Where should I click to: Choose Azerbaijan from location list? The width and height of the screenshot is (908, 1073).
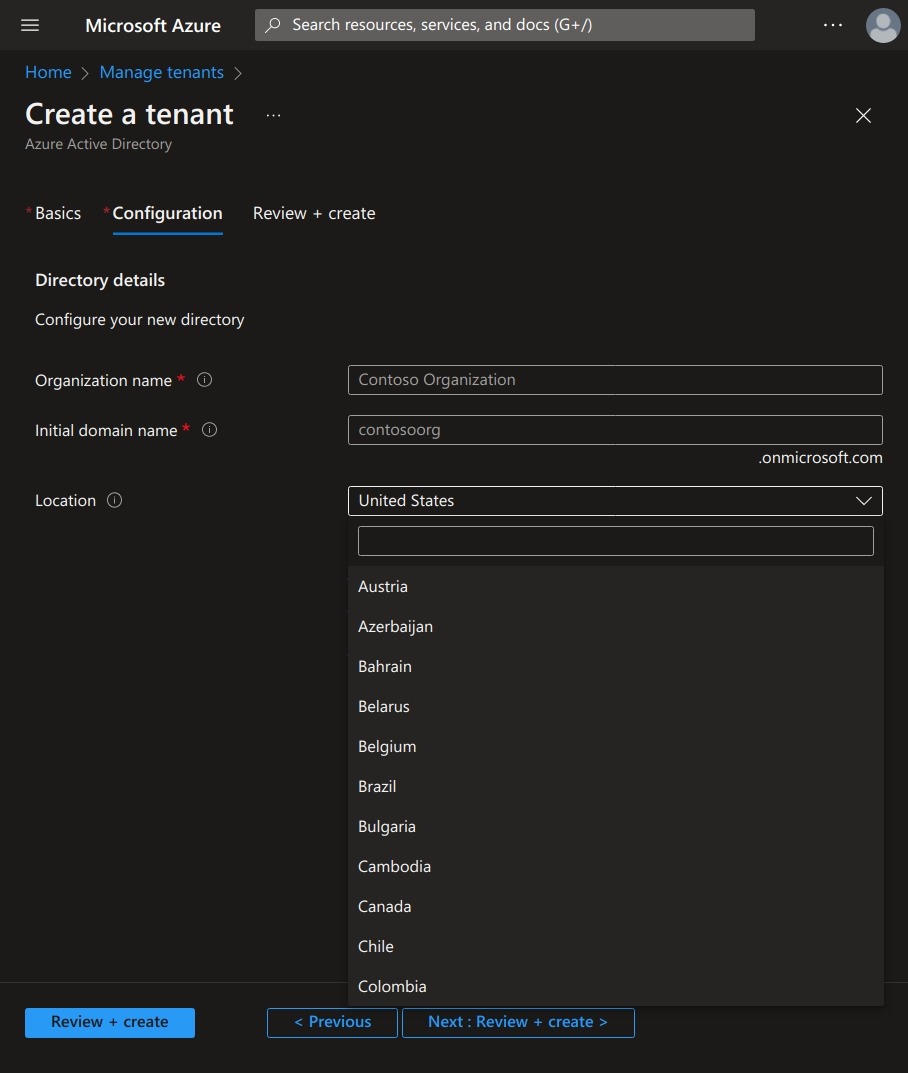click(x=616, y=627)
